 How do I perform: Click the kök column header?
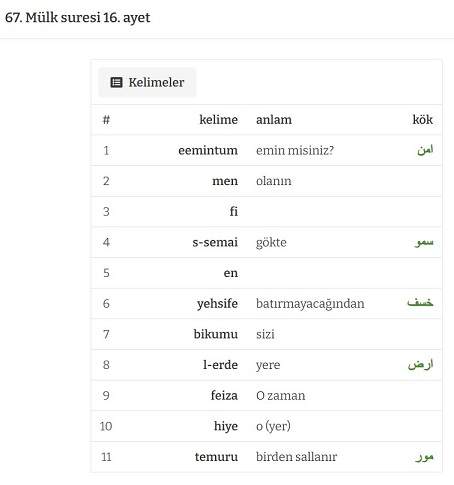click(x=423, y=120)
